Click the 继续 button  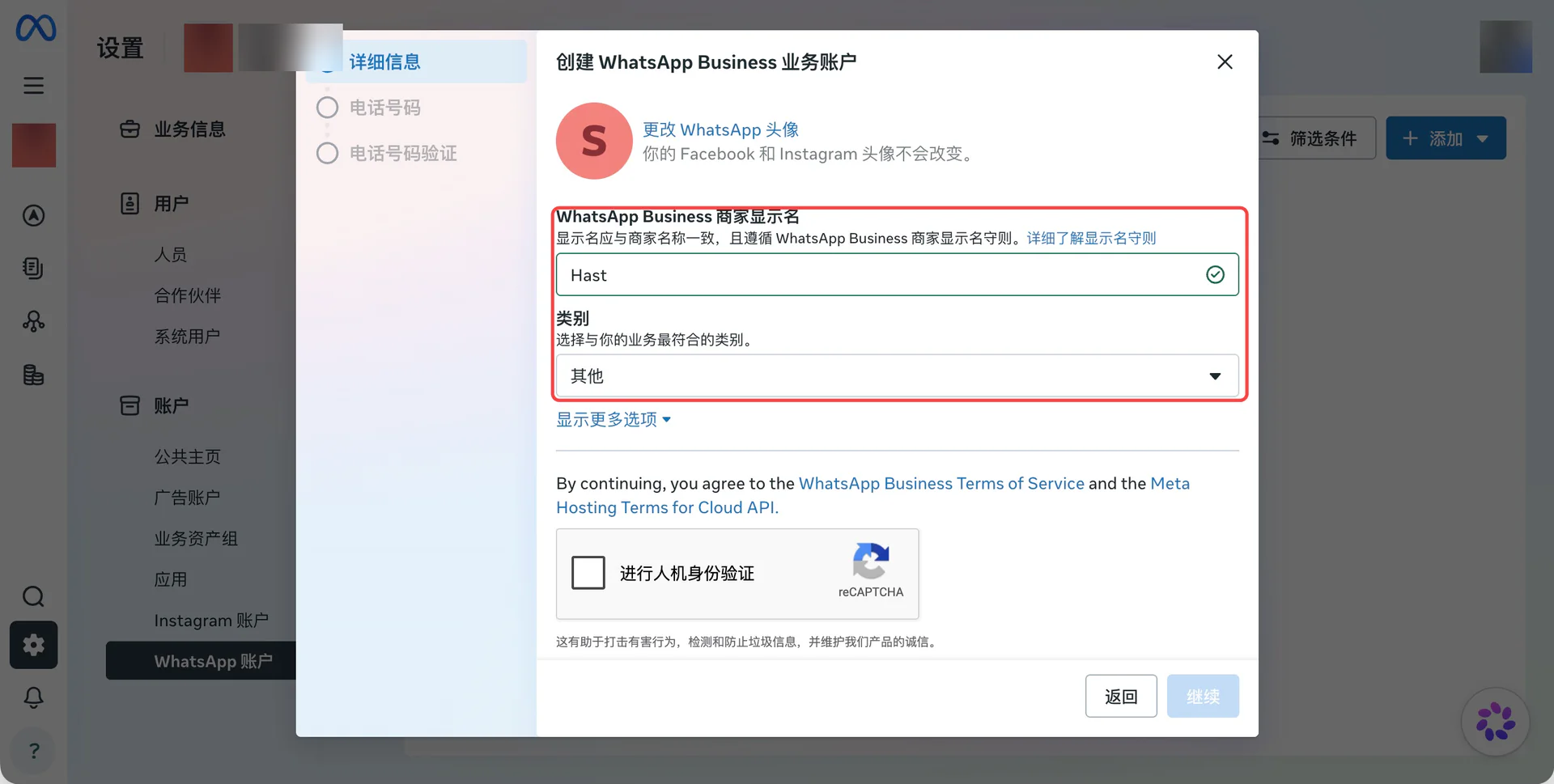pos(1203,696)
